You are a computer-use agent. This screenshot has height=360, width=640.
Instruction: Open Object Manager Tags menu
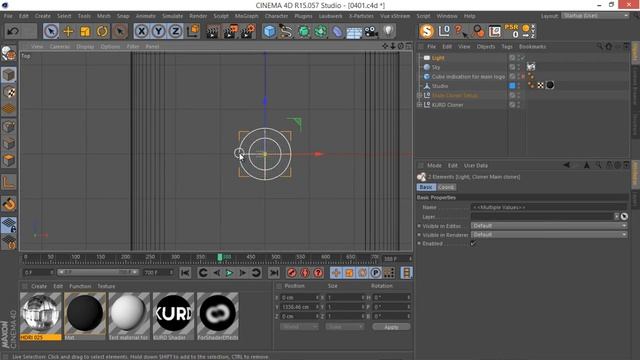point(507,47)
